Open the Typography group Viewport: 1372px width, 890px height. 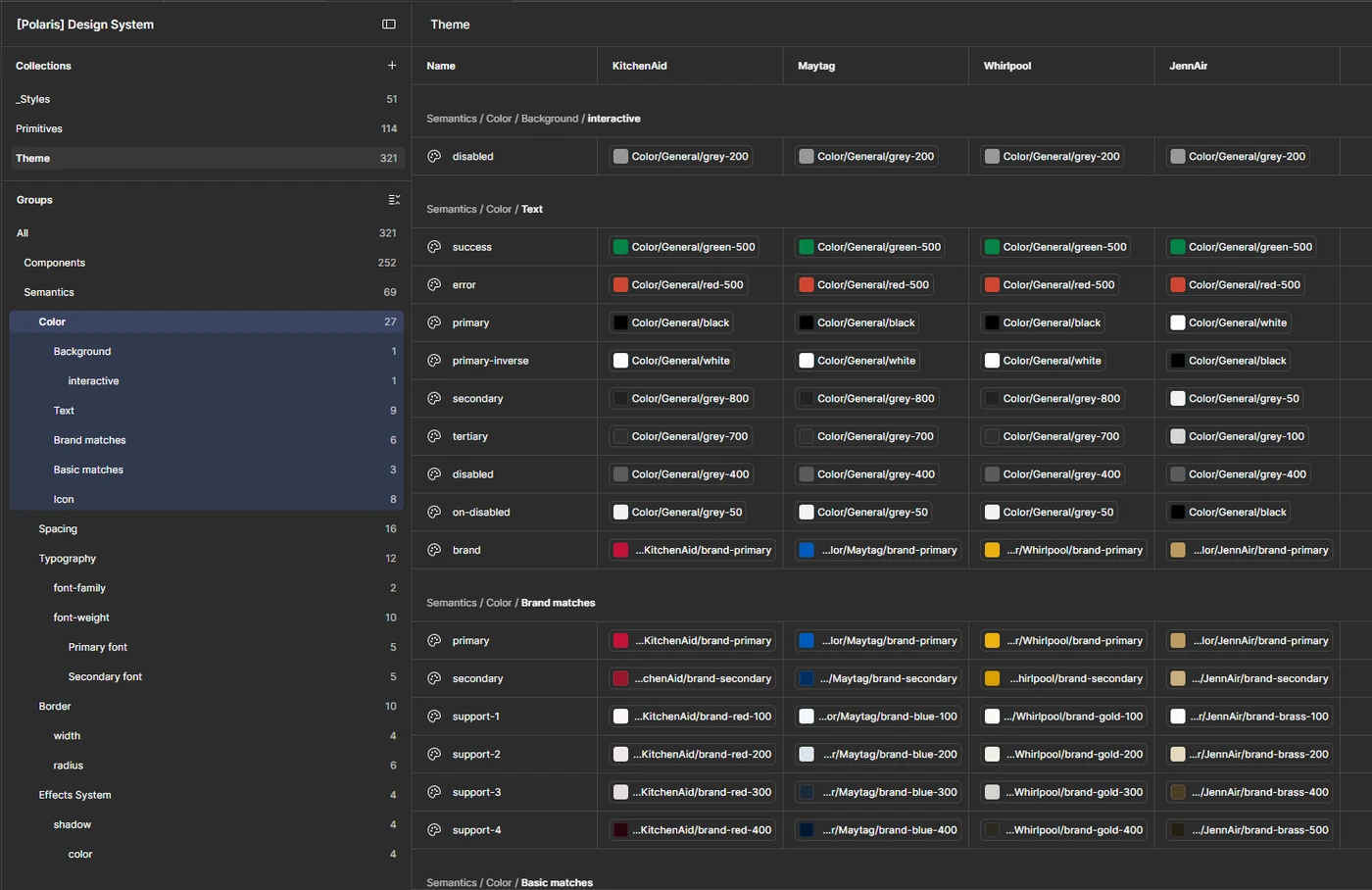(x=207, y=558)
